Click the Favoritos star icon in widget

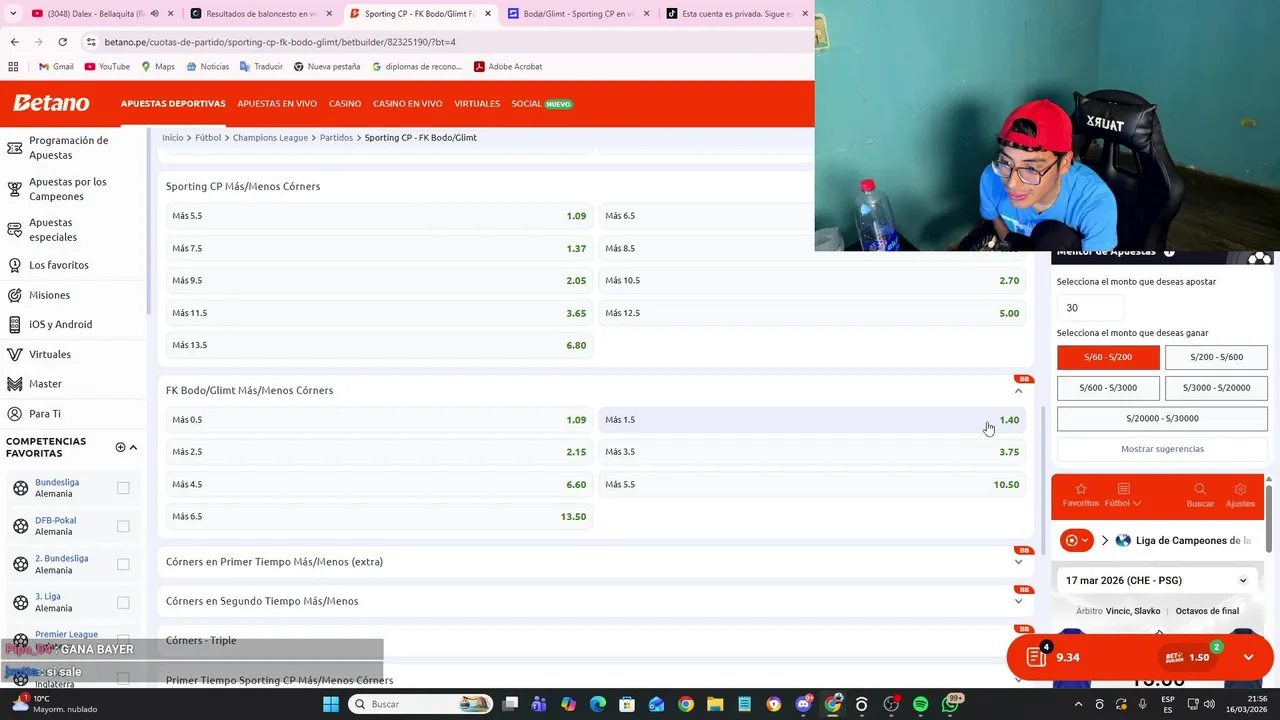[1080, 489]
